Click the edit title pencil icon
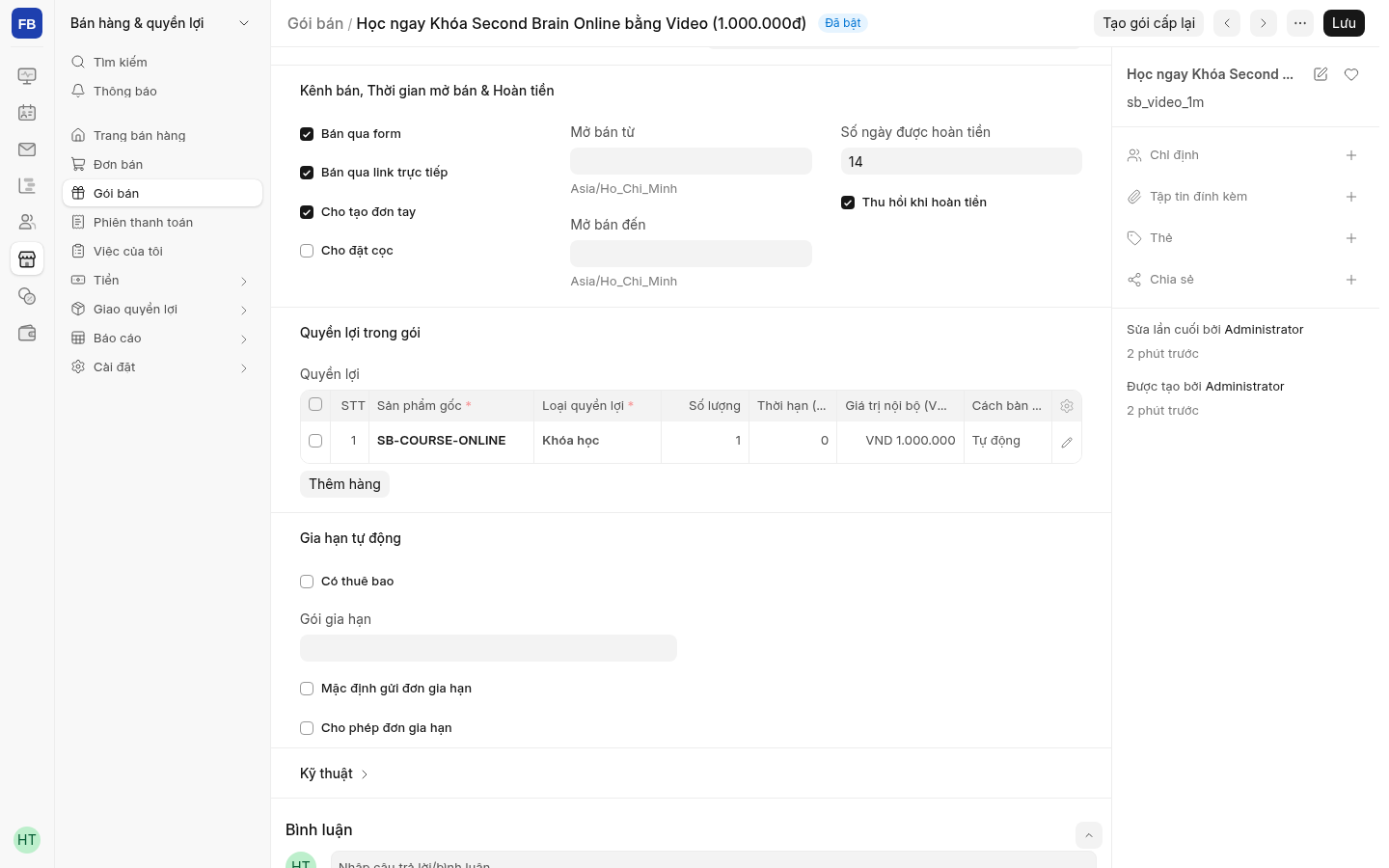This screenshot has width=1389, height=868. click(x=1321, y=74)
